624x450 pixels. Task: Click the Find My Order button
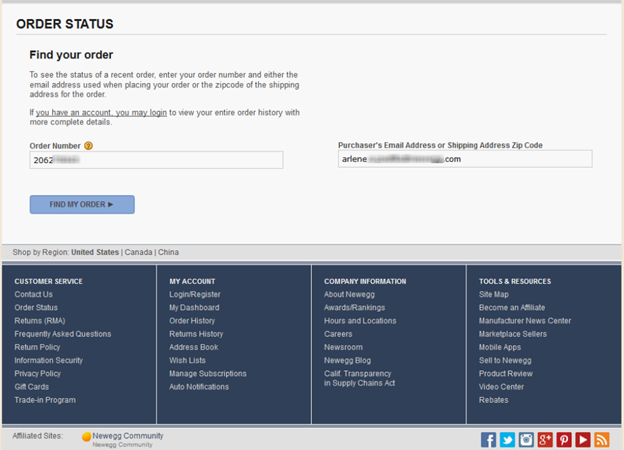pos(82,205)
